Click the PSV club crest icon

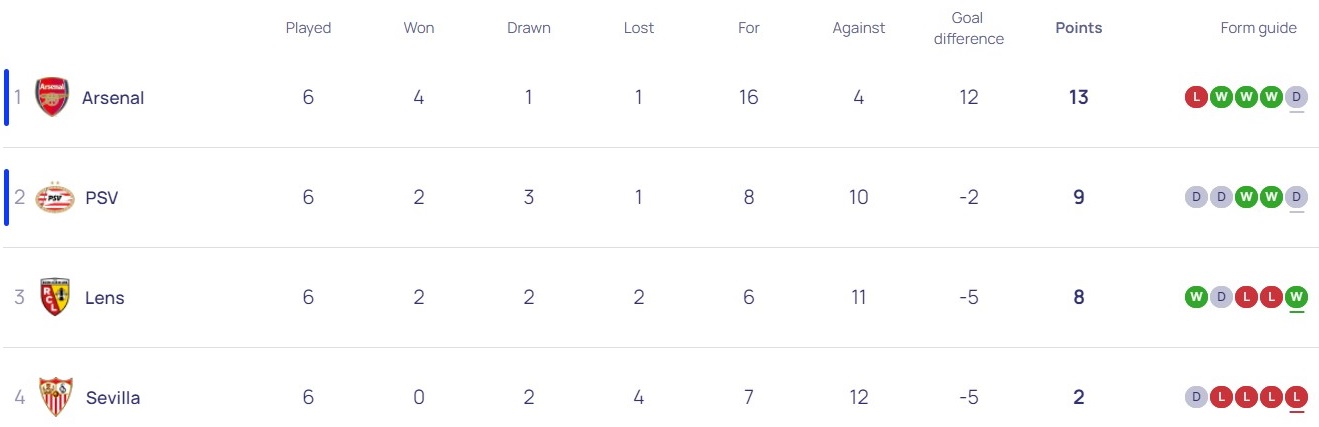[x=54, y=198]
